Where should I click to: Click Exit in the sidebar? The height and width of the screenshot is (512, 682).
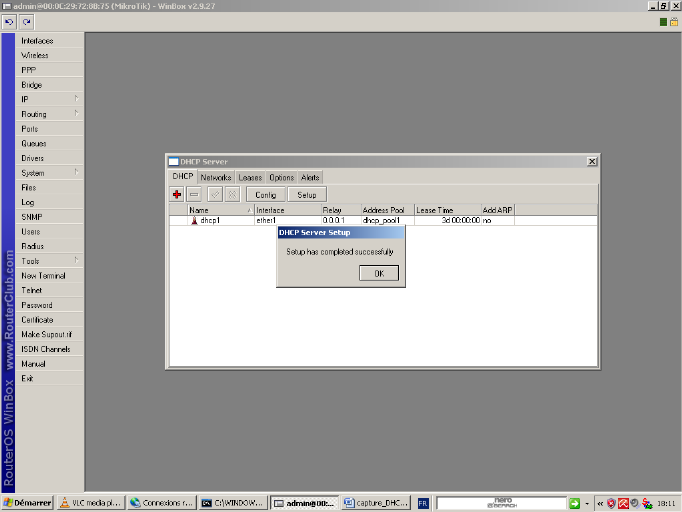49,378
